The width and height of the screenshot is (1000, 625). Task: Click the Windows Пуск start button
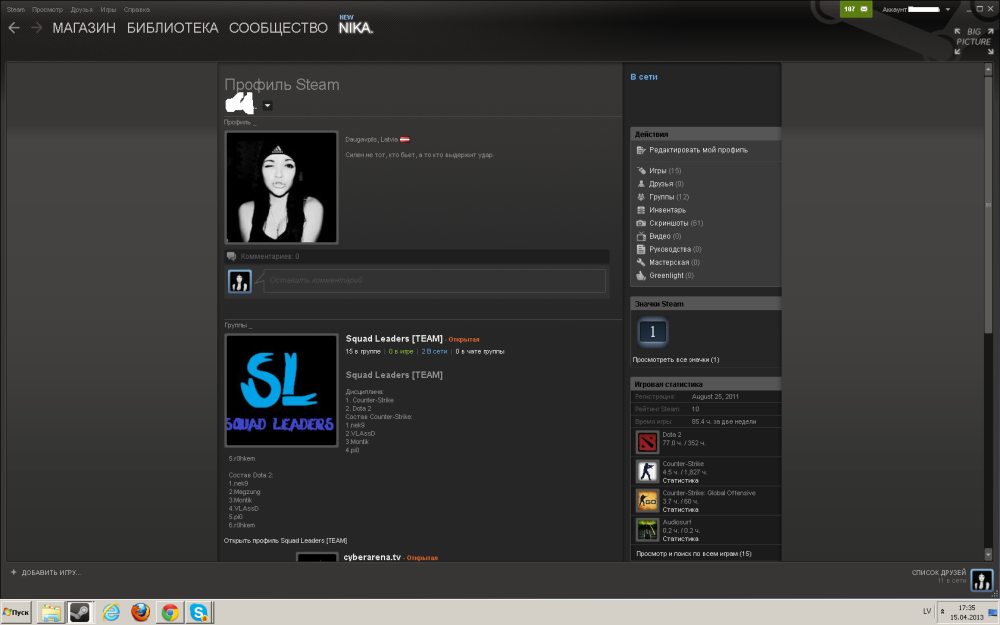pos(16,613)
